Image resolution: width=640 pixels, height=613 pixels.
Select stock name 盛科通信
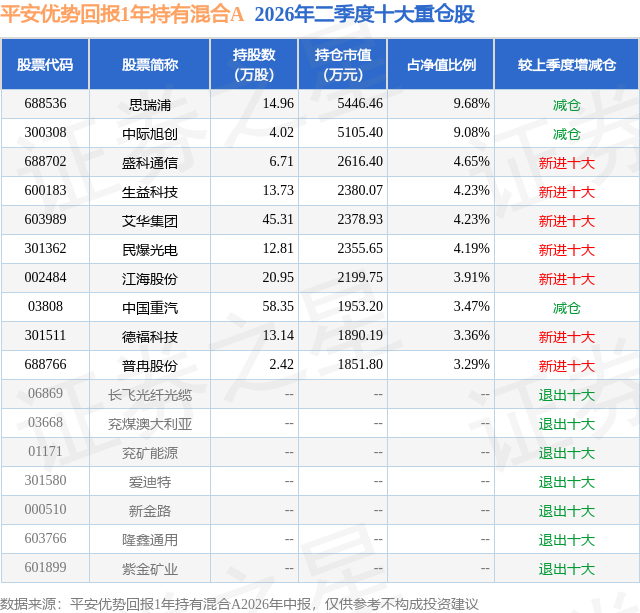pos(150,163)
